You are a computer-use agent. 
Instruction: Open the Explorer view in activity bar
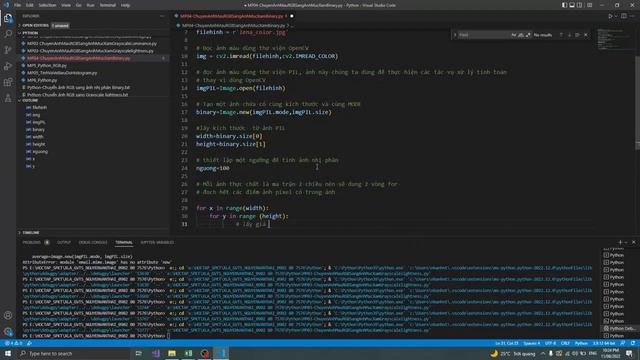click(x=8, y=18)
